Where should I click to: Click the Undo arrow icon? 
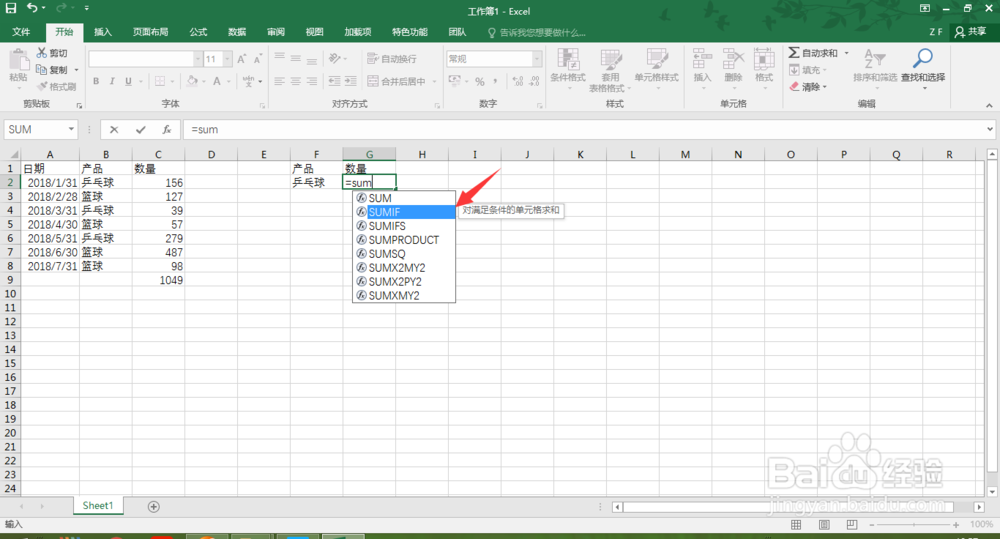pyautogui.click(x=32, y=8)
